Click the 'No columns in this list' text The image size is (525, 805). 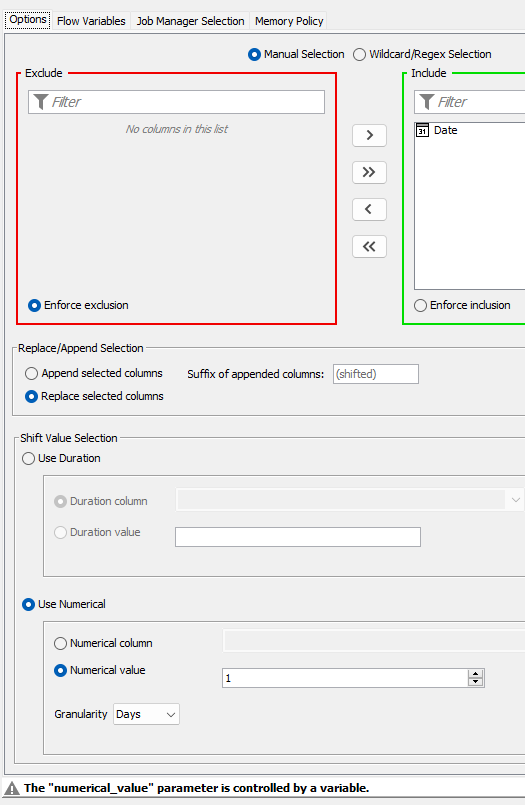(x=177, y=129)
